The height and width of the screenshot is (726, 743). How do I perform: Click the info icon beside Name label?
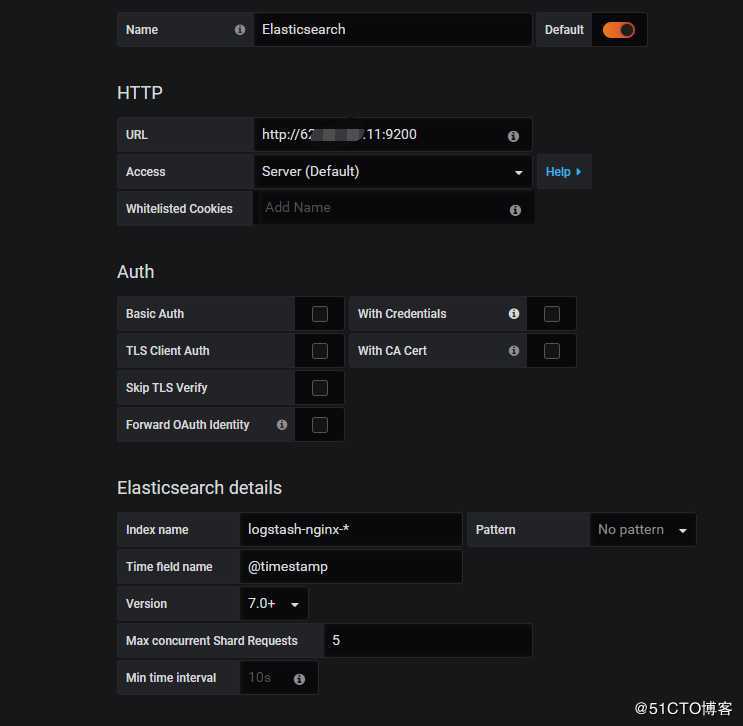pos(240,30)
